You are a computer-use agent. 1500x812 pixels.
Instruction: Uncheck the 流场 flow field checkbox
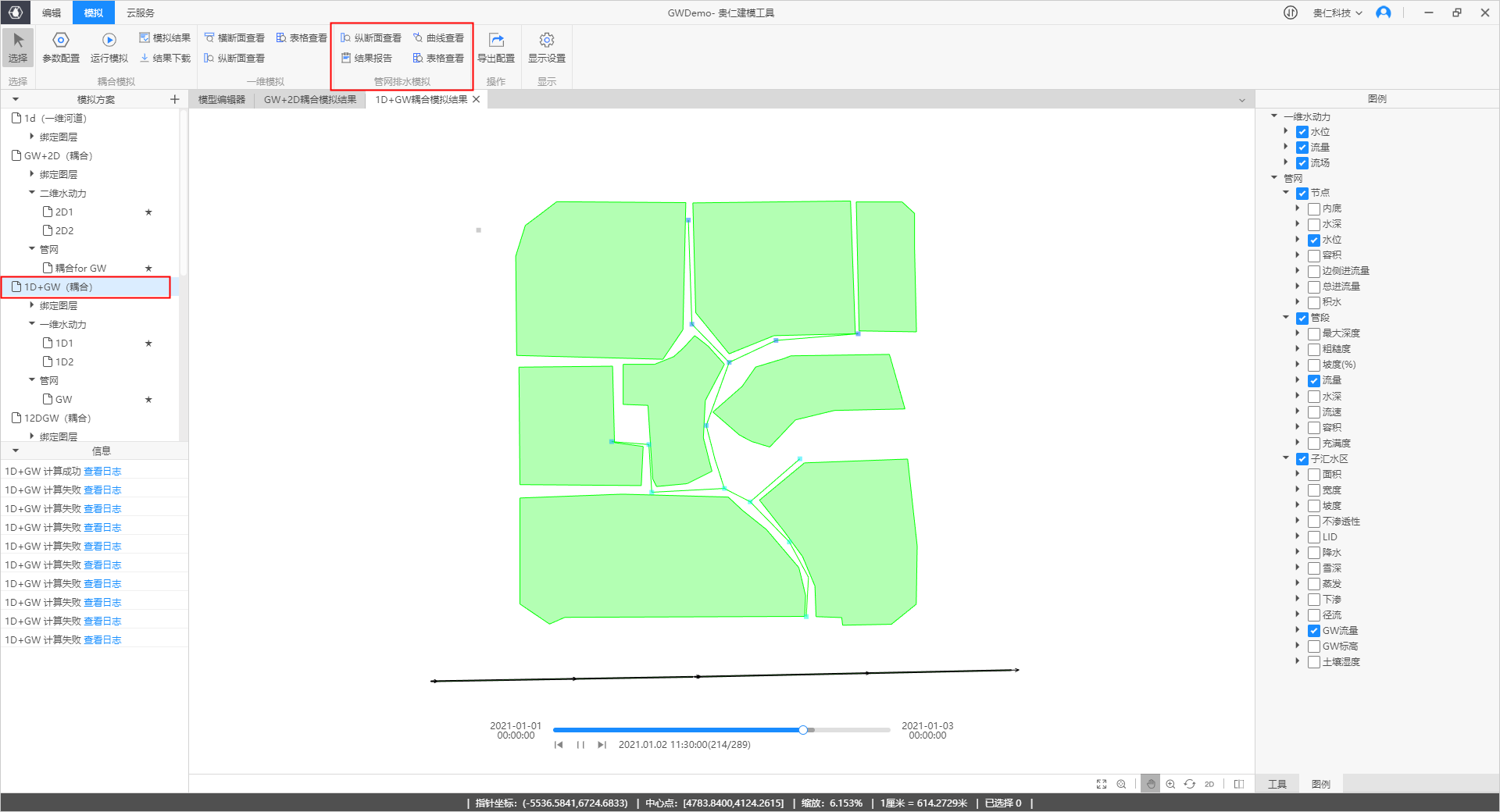1302,163
